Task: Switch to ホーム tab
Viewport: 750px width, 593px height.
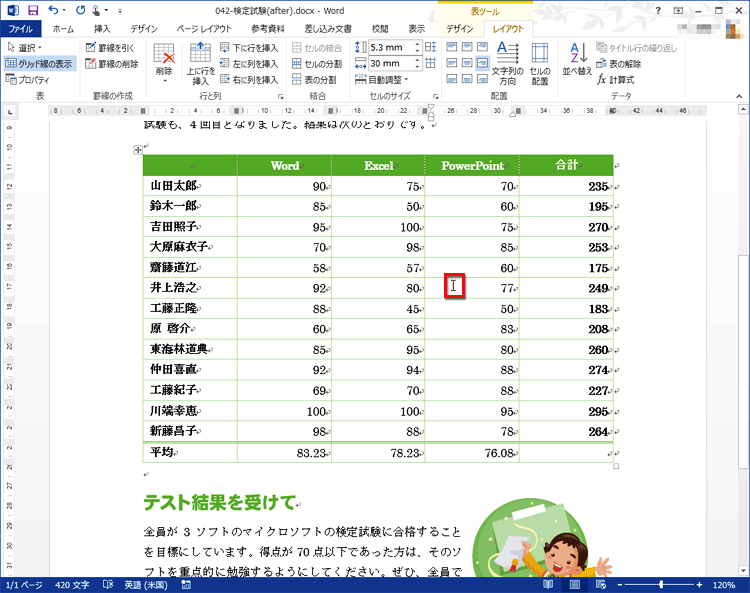Action: click(63, 29)
